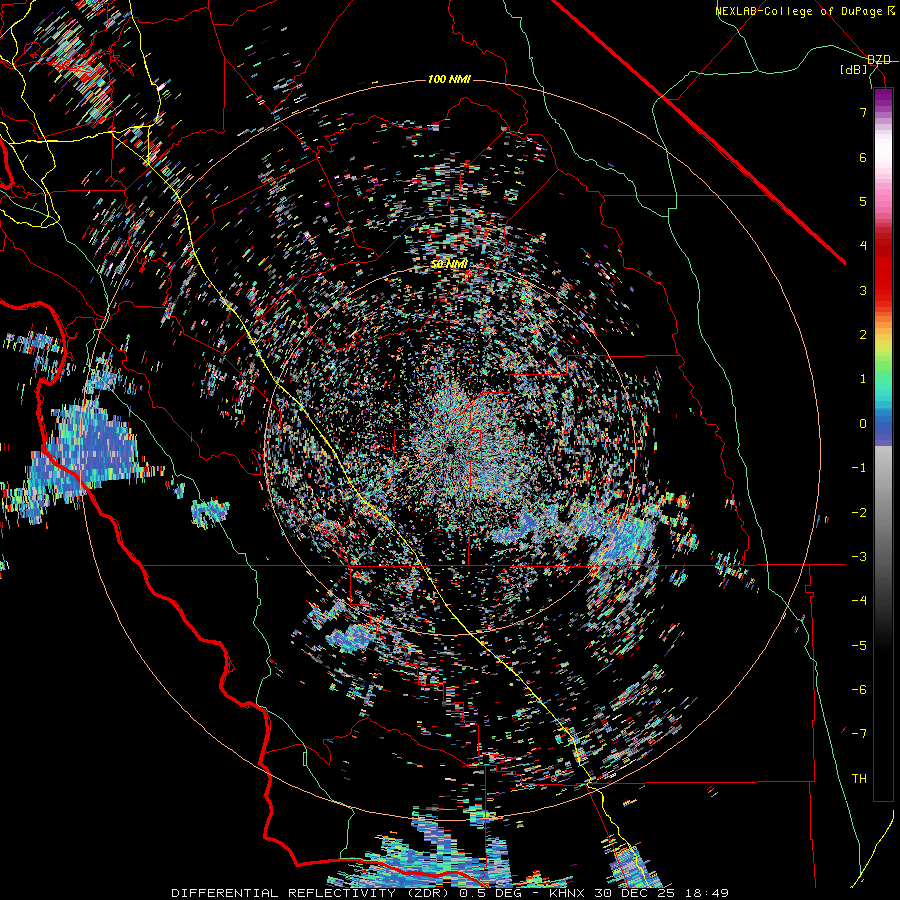Click the 100 NMI range ring label
Image resolution: width=900 pixels, height=900 pixels.
click(449, 79)
